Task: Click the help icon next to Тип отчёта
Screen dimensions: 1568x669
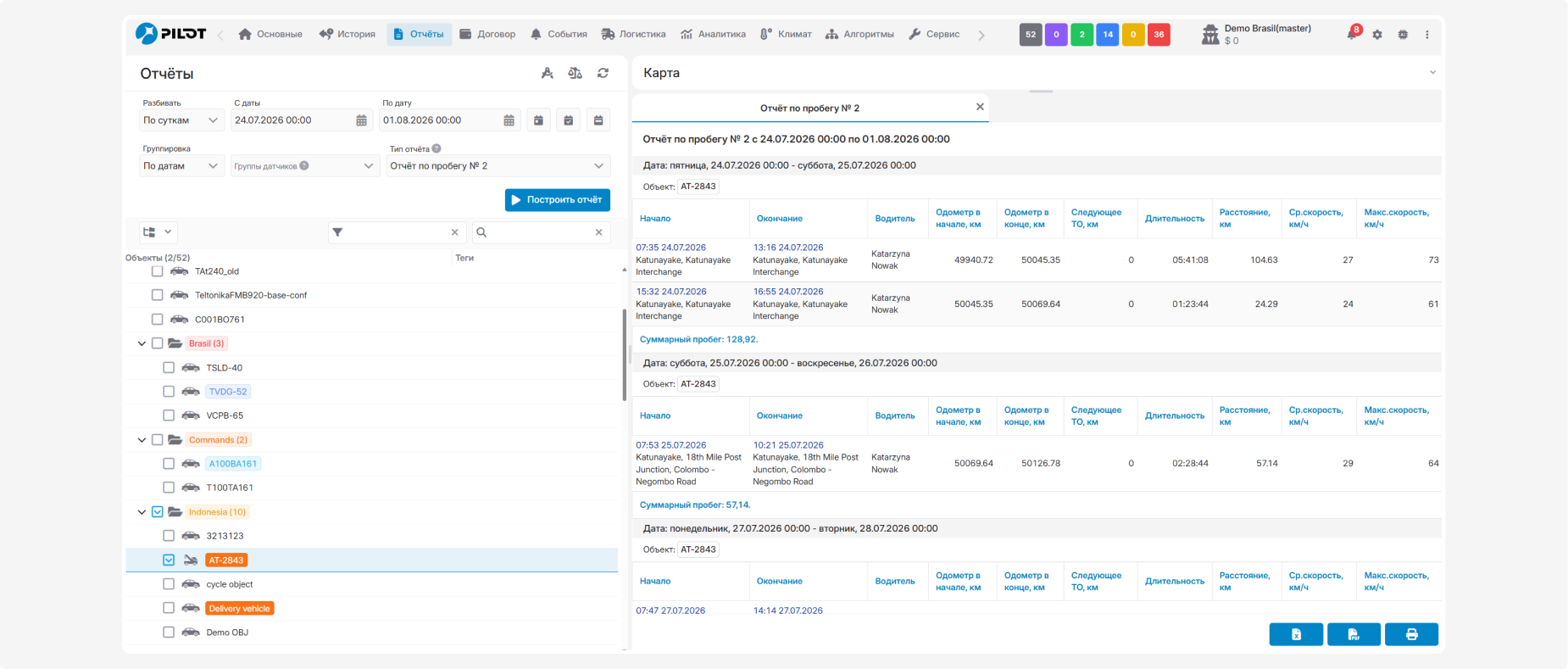Action: click(x=436, y=148)
